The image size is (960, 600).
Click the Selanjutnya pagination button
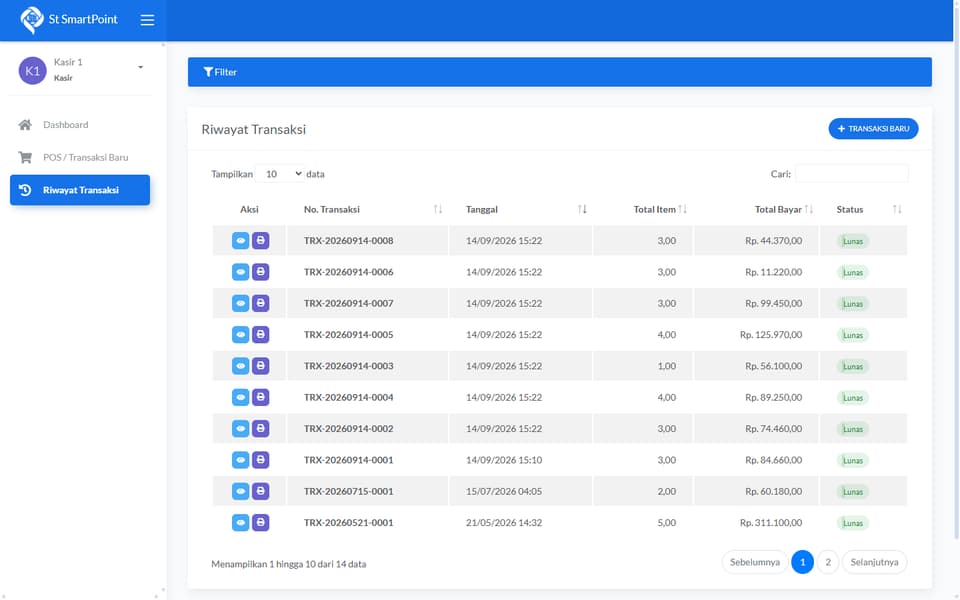click(x=874, y=562)
